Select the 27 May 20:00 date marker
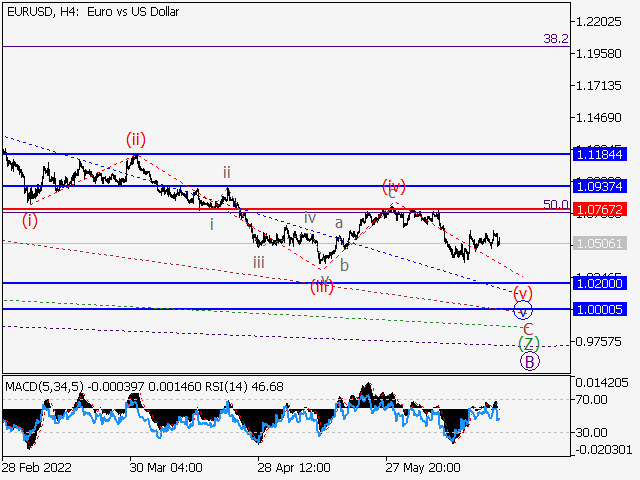This screenshot has width=640, height=480. (x=423, y=467)
